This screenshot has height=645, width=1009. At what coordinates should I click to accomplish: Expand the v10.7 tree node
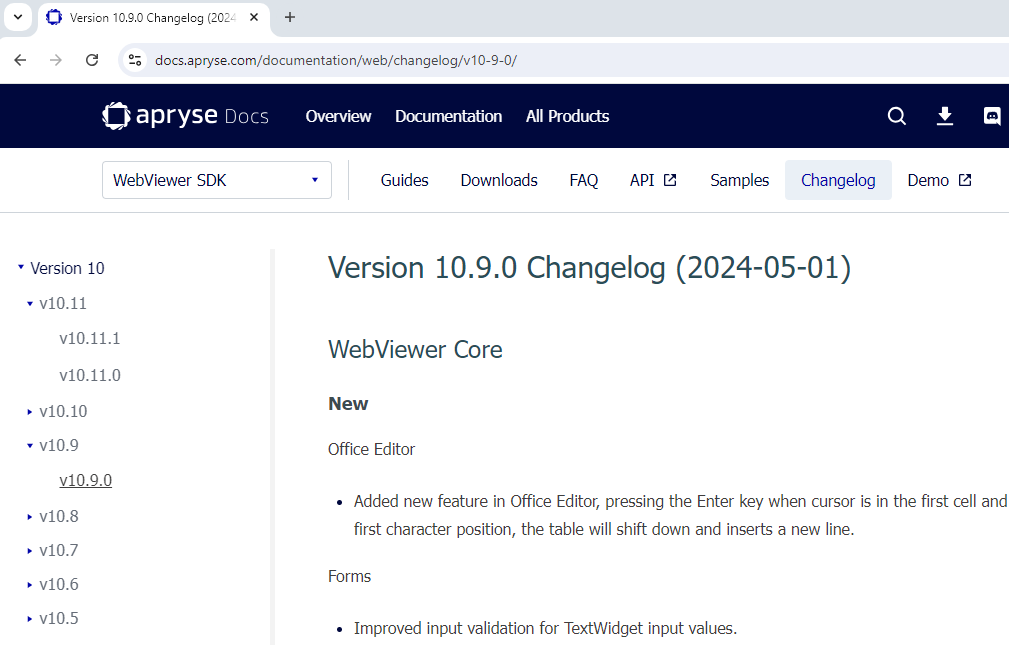(x=30, y=550)
